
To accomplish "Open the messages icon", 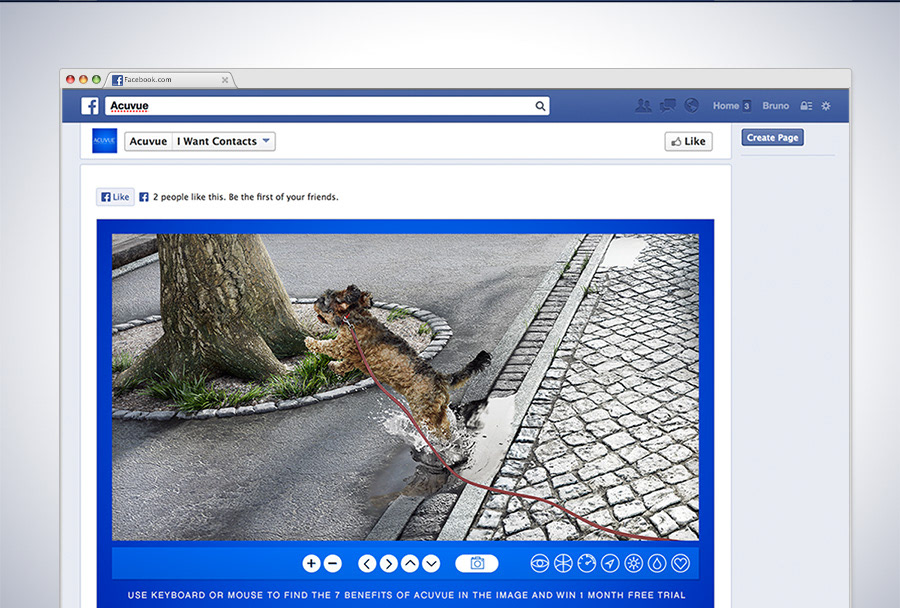I will pyautogui.click(x=668, y=106).
